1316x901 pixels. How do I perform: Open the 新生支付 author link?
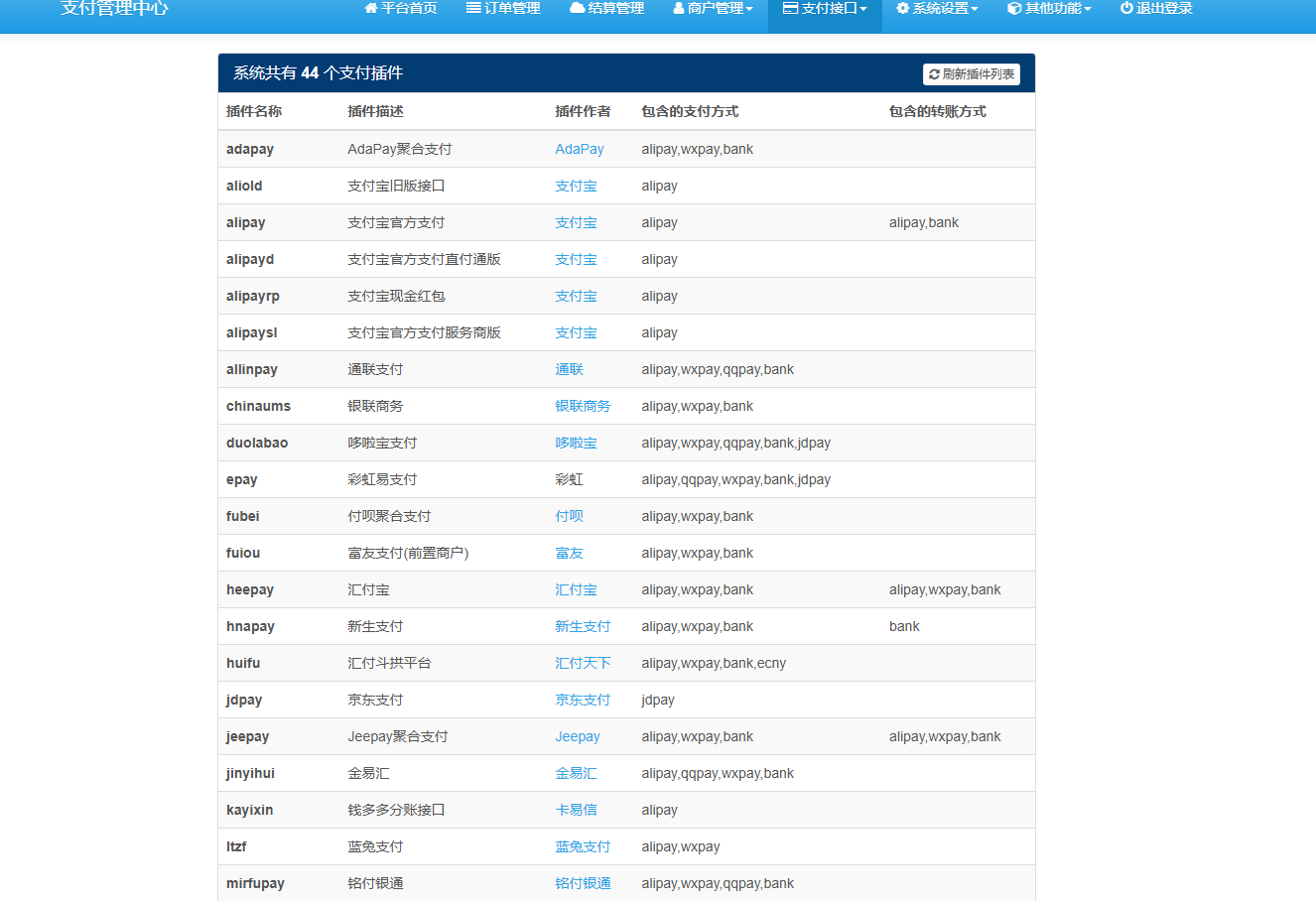coord(583,626)
